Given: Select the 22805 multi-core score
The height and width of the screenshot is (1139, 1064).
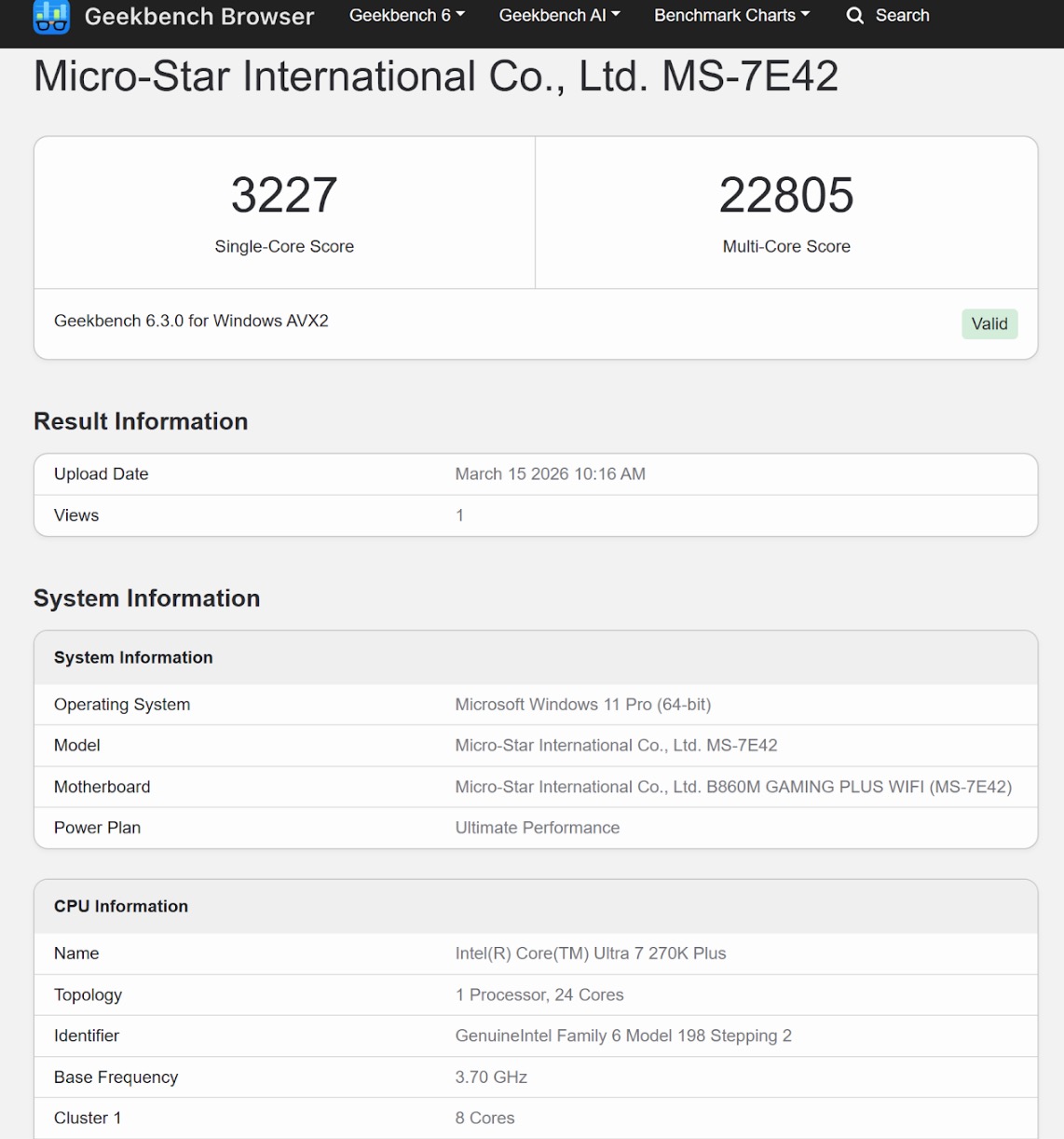Looking at the screenshot, I should pos(786,196).
